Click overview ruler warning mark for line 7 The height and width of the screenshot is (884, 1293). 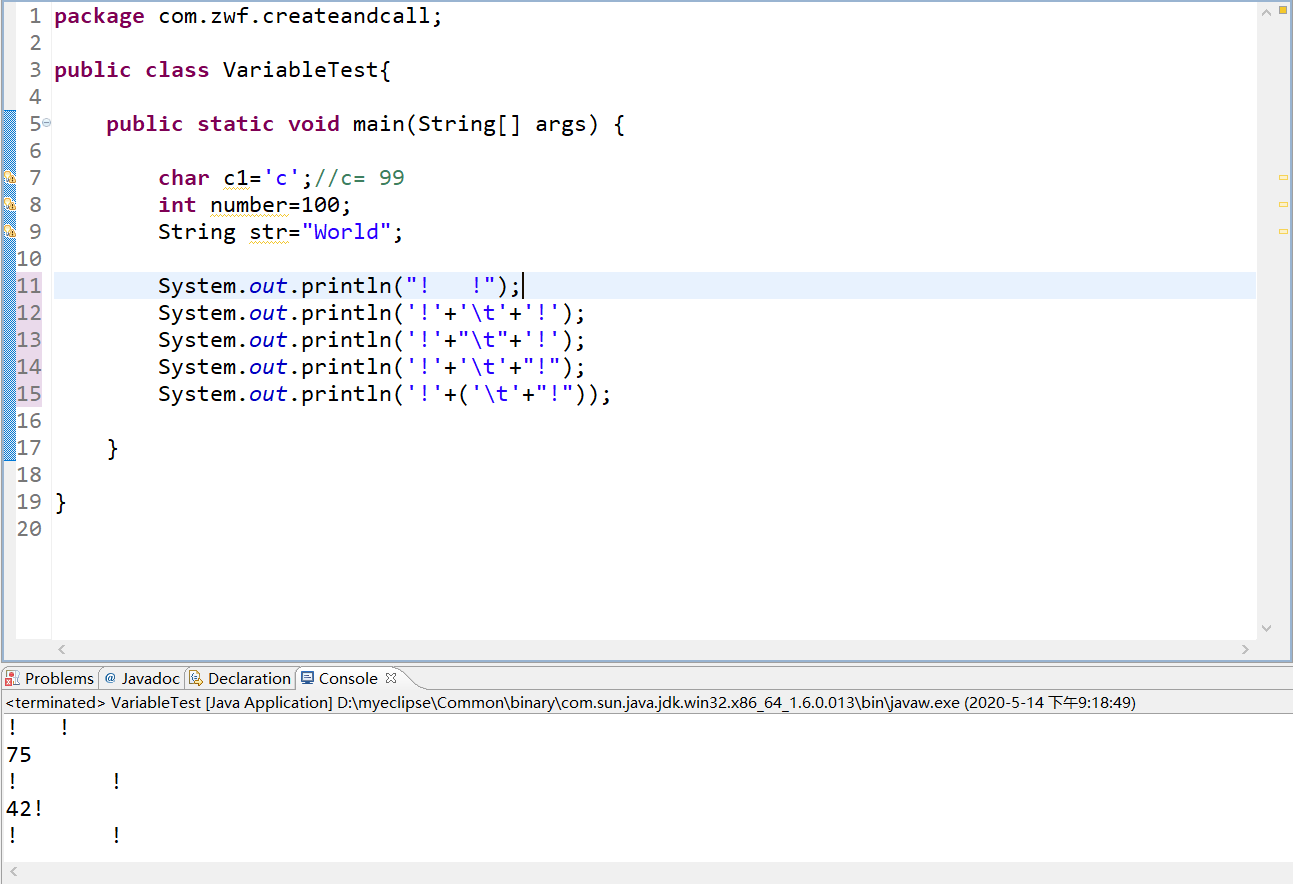[x=1283, y=178]
